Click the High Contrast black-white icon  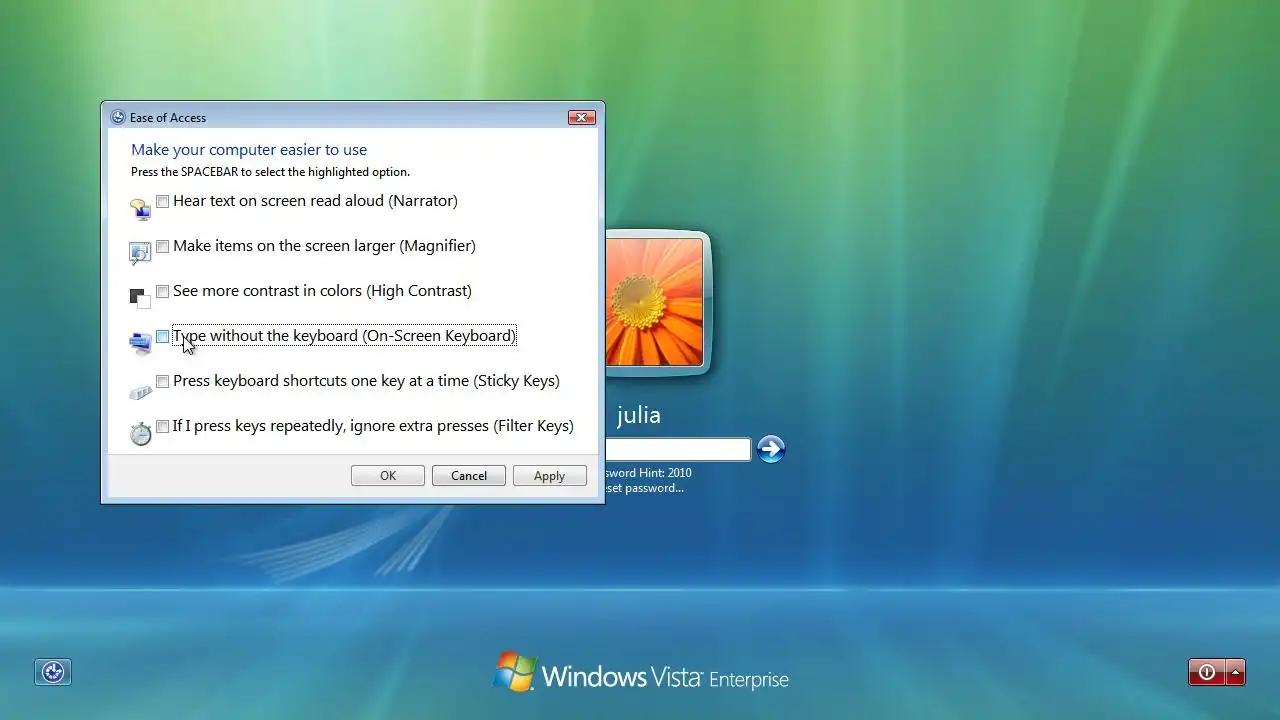click(x=140, y=298)
